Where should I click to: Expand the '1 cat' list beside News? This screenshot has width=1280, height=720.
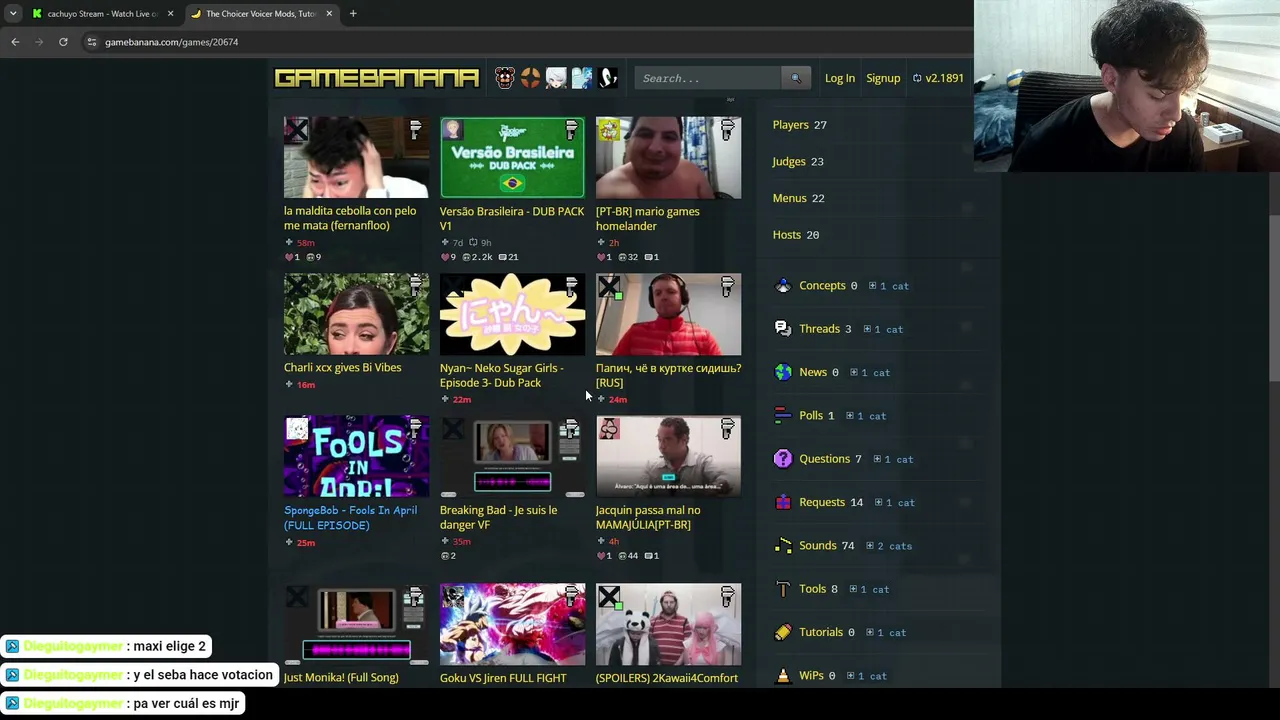pos(869,373)
